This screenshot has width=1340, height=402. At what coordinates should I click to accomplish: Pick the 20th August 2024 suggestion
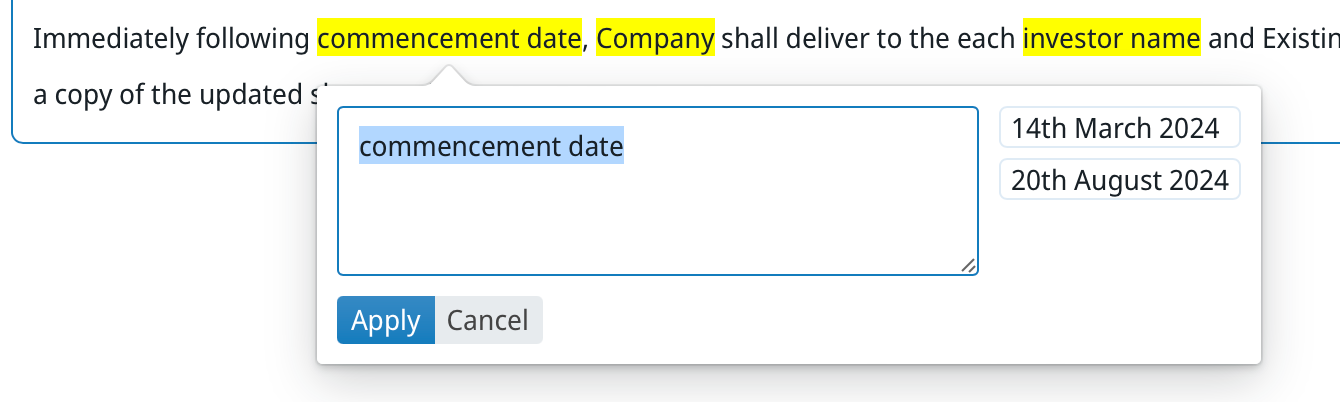[x=1119, y=180]
